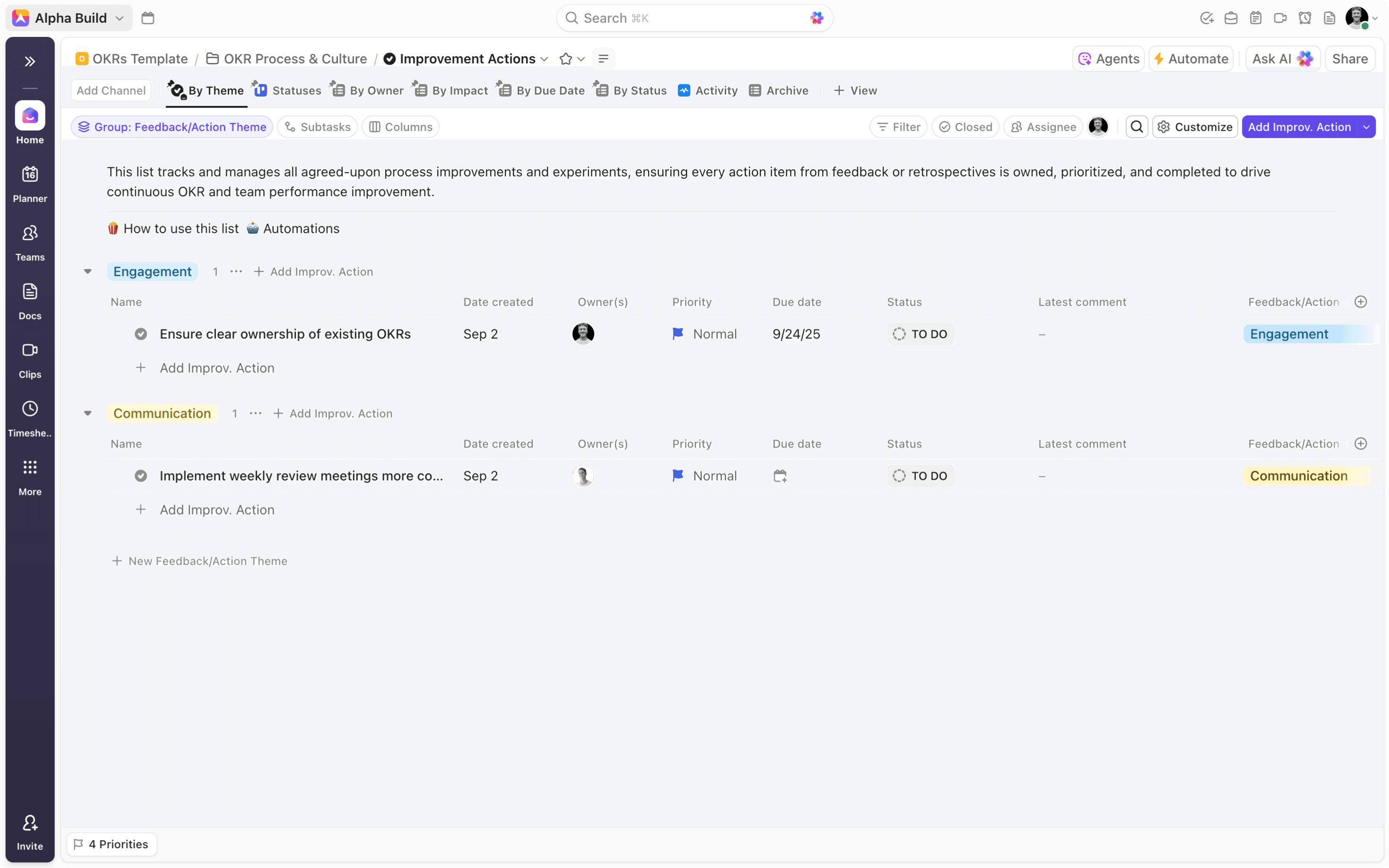Set due date via calendar icon on Communication task

click(x=780, y=476)
